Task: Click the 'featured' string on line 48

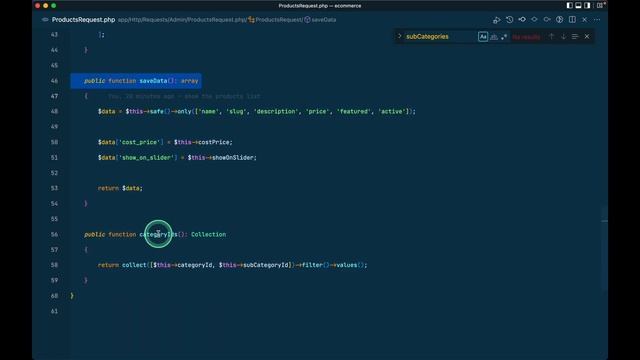Action: 353,111
